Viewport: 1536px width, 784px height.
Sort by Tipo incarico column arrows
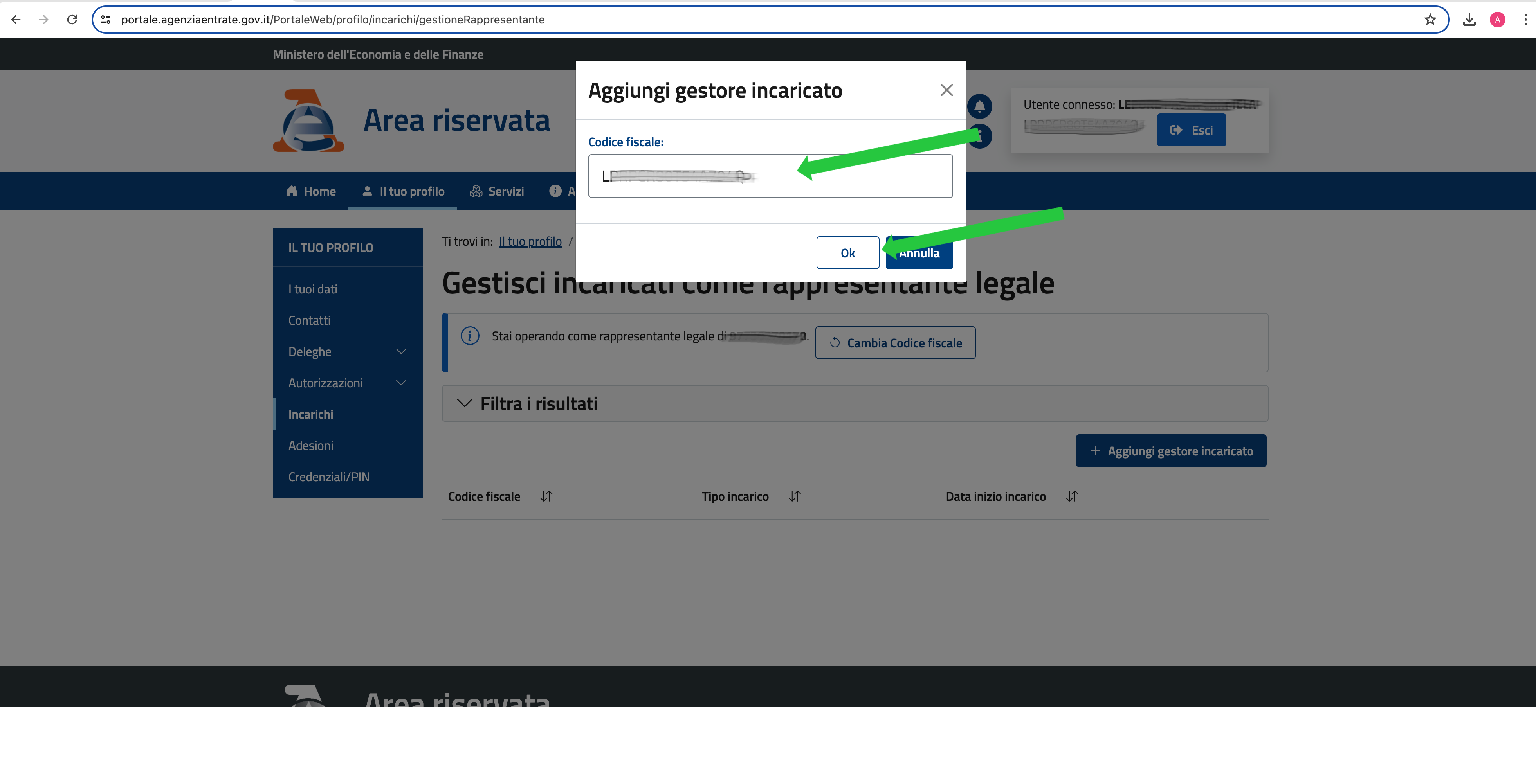[794, 496]
